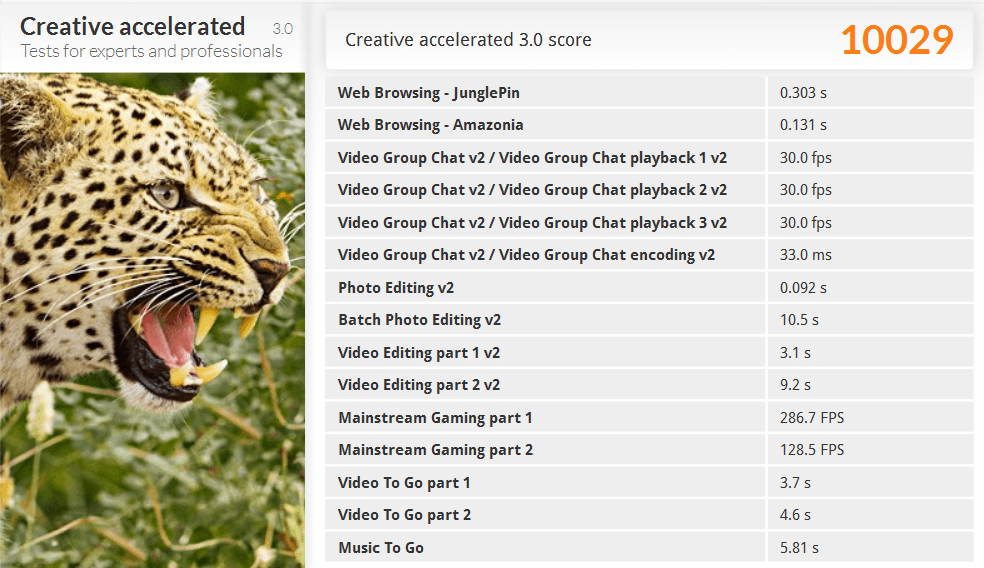Select the Creative accelerated title heading
This screenshot has height=568, width=984.
pyautogui.click(x=132, y=26)
